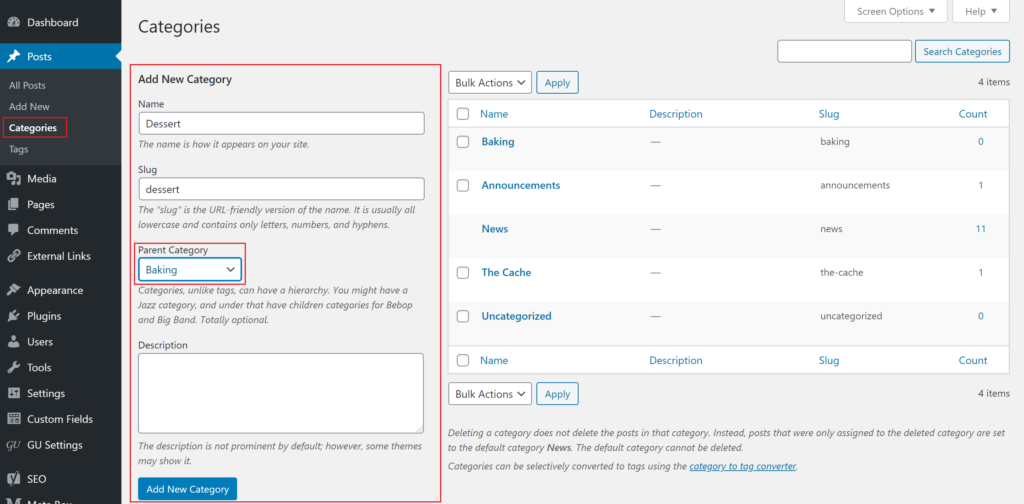Open the category to tag converter link
Image resolution: width=1024 pixels, height=504 pixels.
(743, 466)
